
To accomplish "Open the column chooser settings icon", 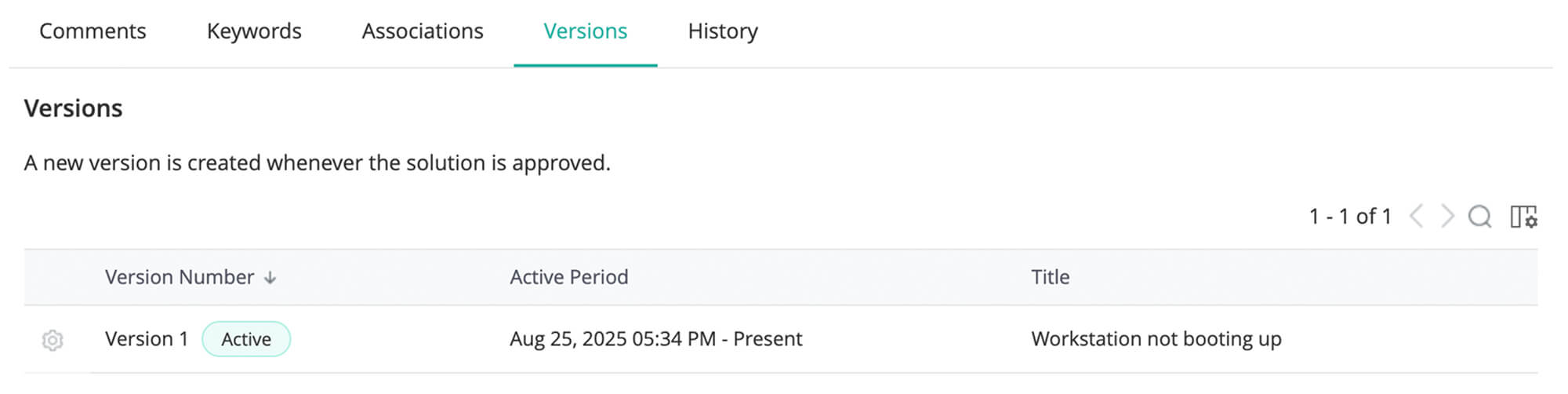I will [x=1523, y=217].
